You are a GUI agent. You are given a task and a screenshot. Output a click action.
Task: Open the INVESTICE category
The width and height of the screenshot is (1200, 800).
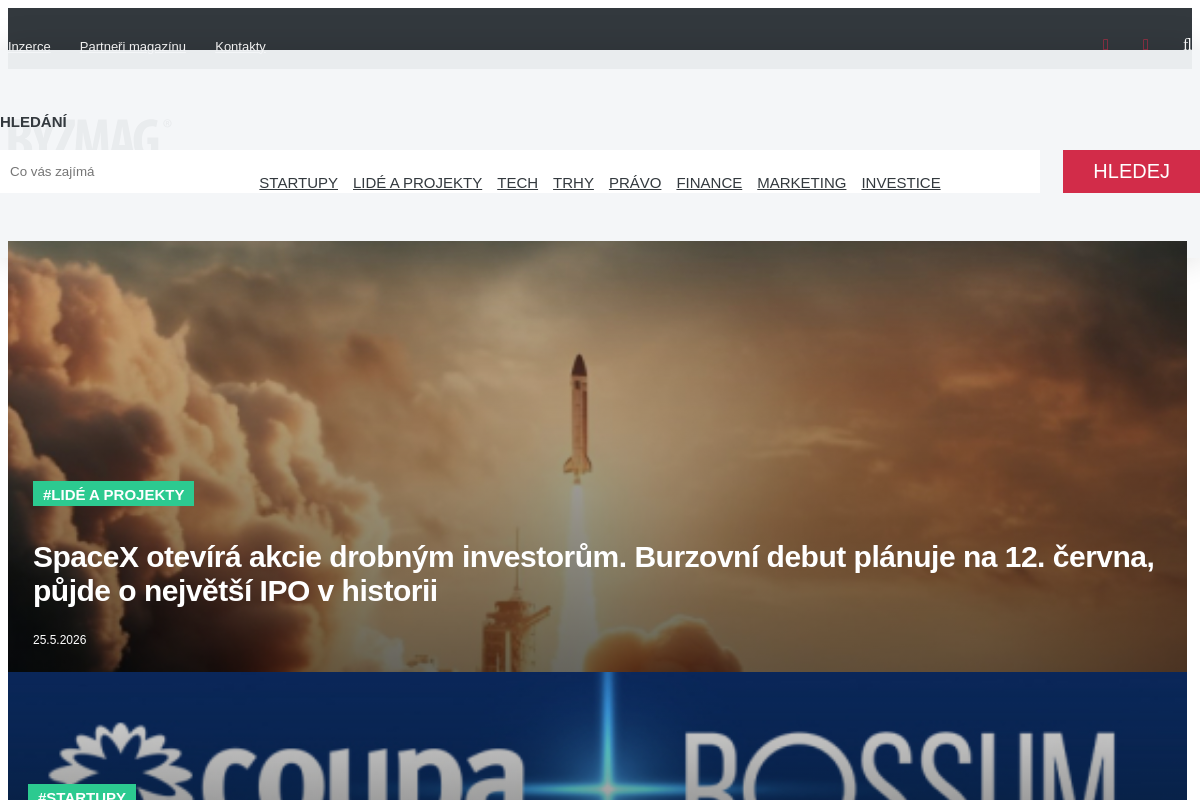coord(901,182)
